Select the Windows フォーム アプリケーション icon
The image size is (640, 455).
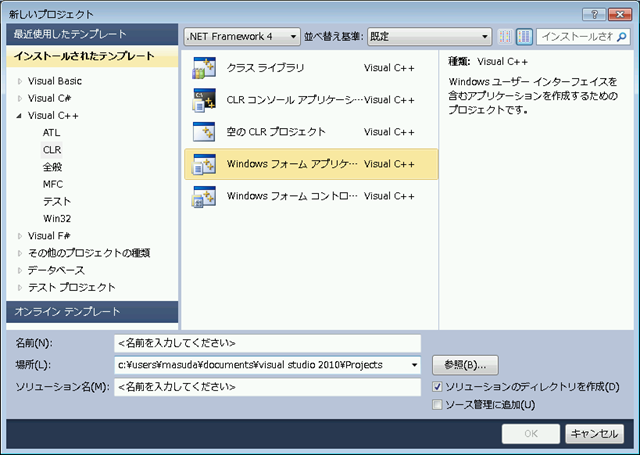point(204,164)
